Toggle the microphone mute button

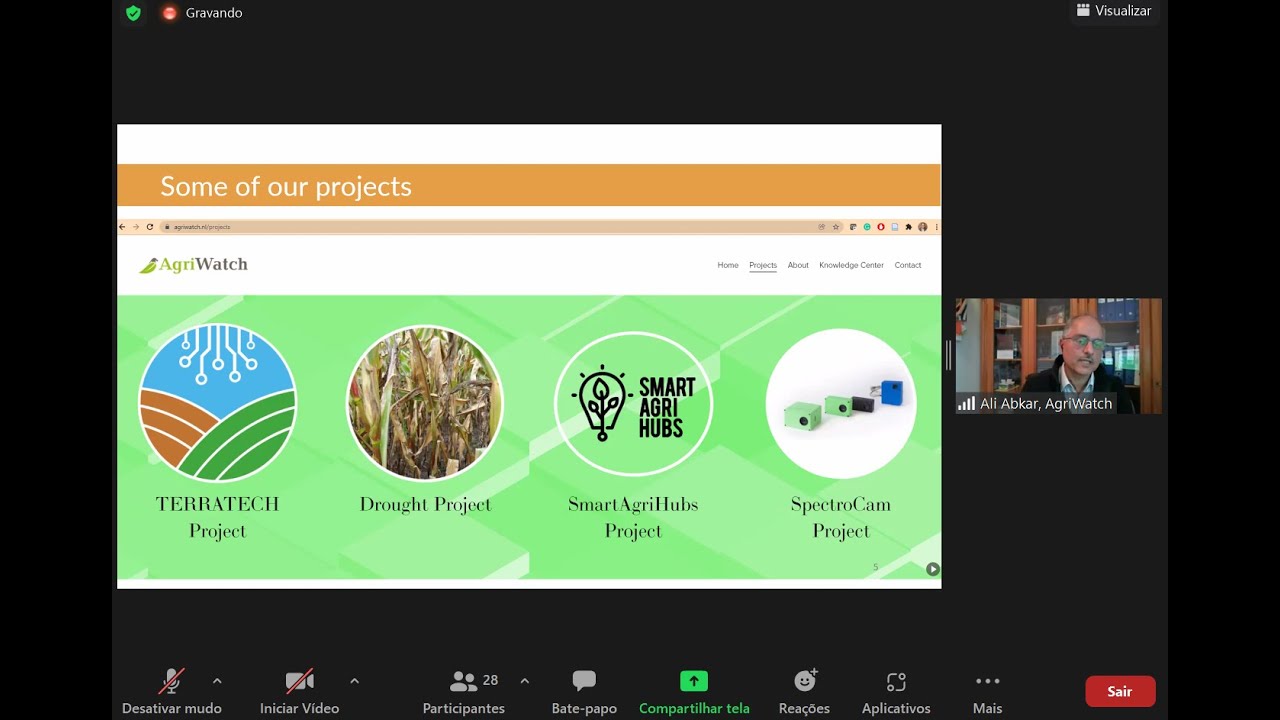point(172,692)
